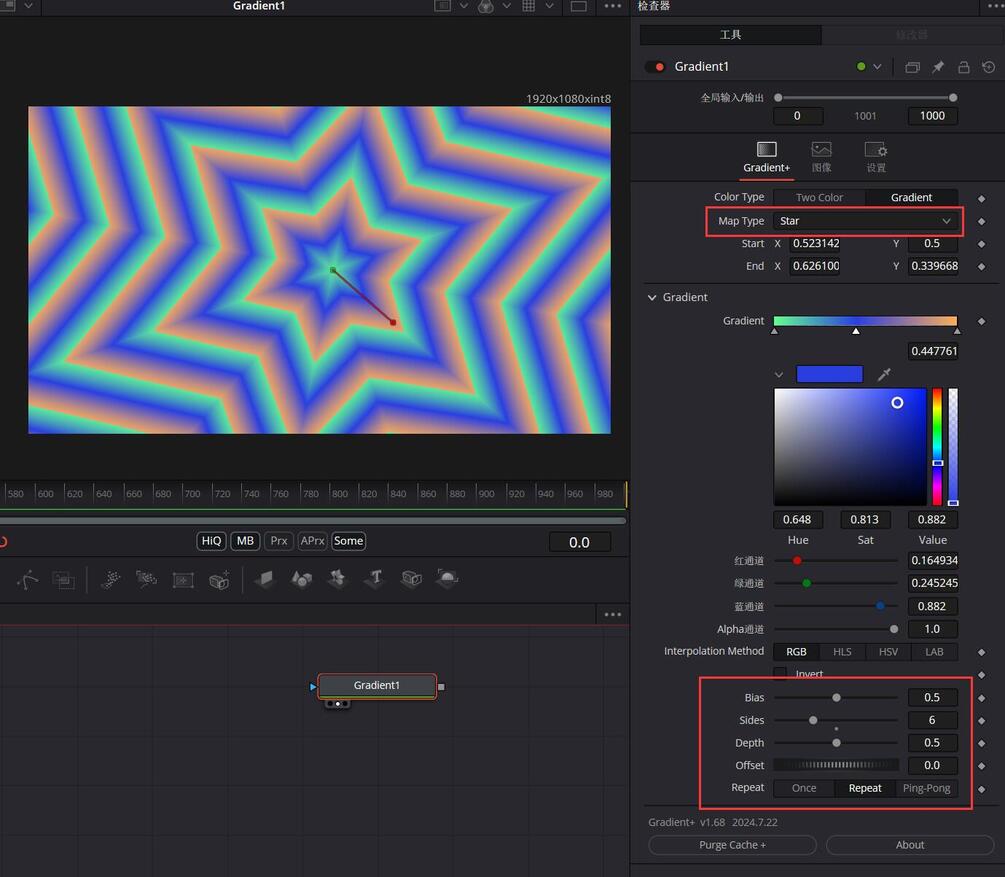Add the pRender tool icon
Image resolution: width=1005 pixels, height=877 pixels.
(183, 580)
